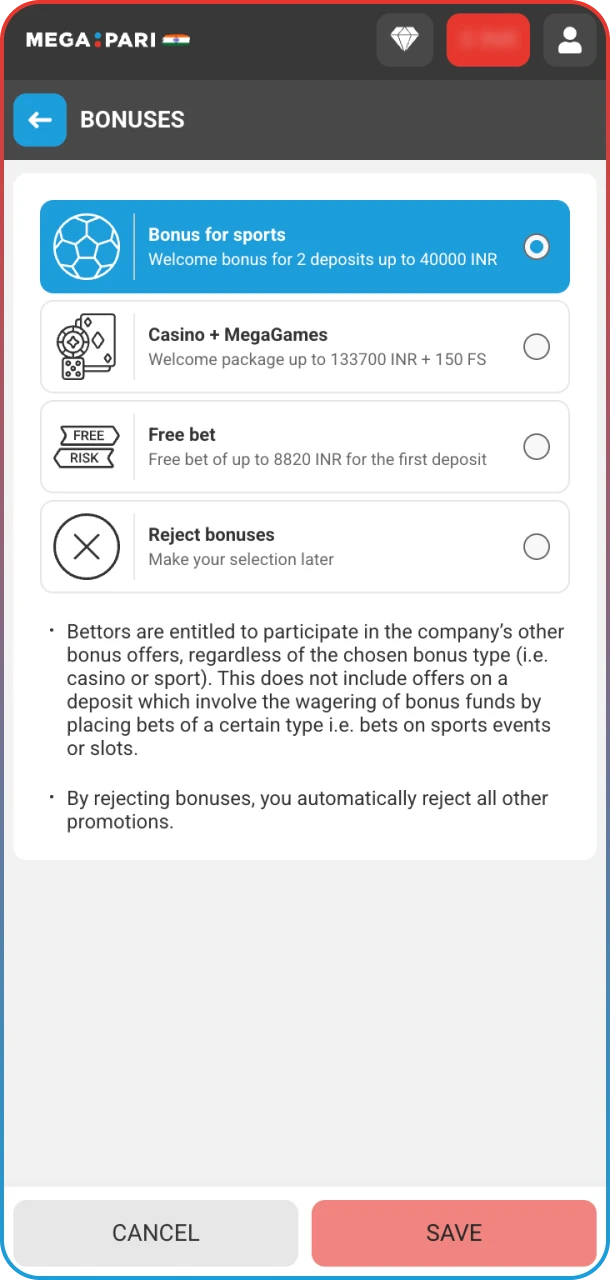The image size is (610, 1280).
Task: Click the Casino welcome package description text
Action: tap(317, 359)
